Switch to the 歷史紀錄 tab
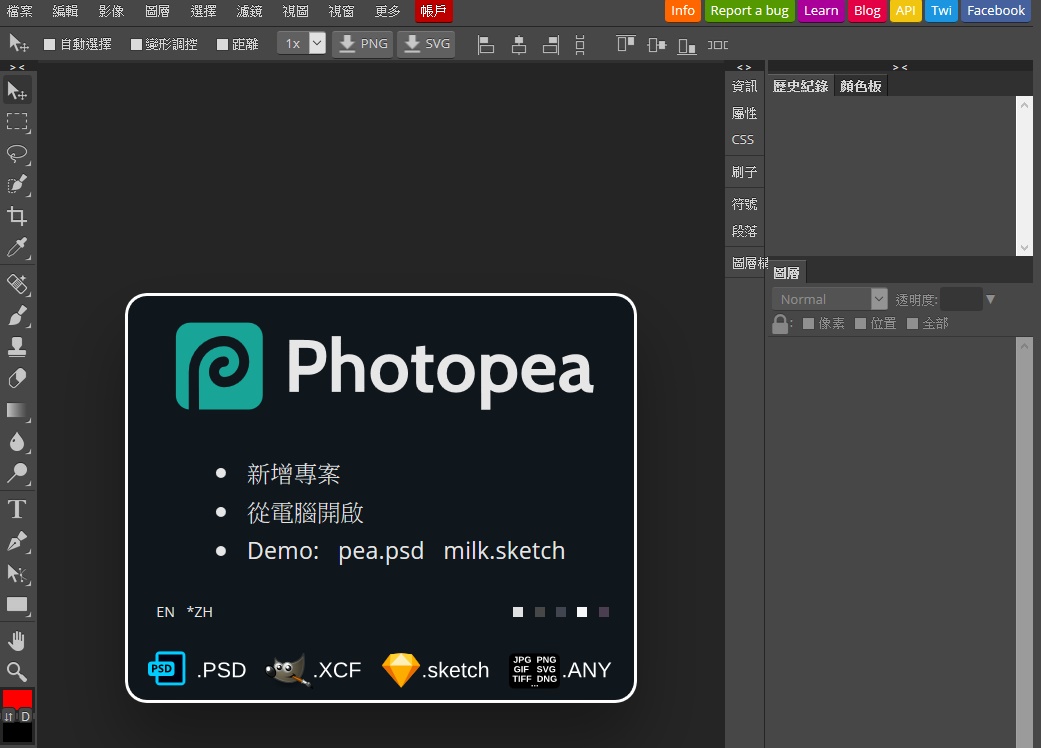This screenshot has height=748, width=1041. click(x=801, y=86)
